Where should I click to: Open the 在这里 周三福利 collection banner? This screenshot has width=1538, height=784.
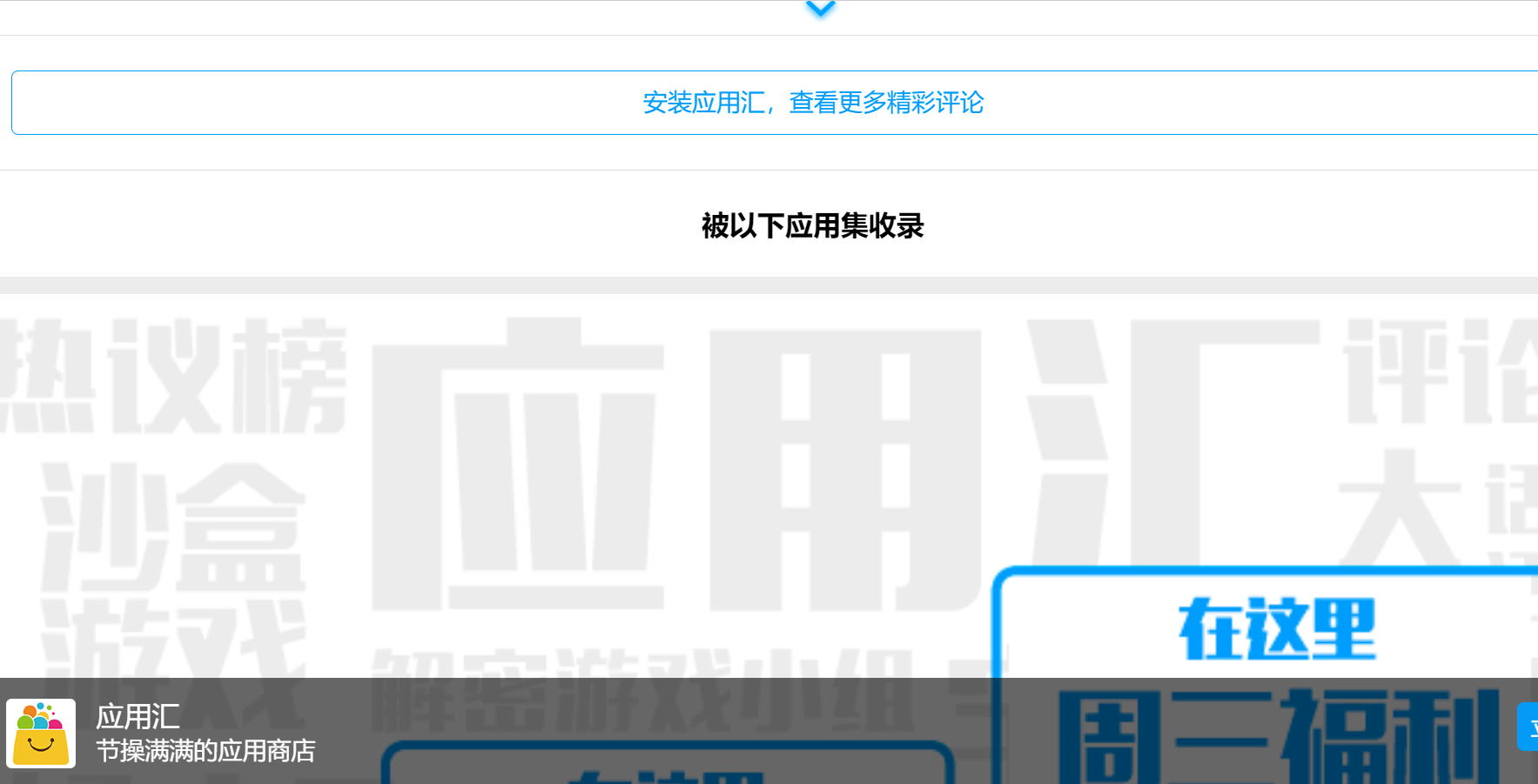(x=1265, y=675)
